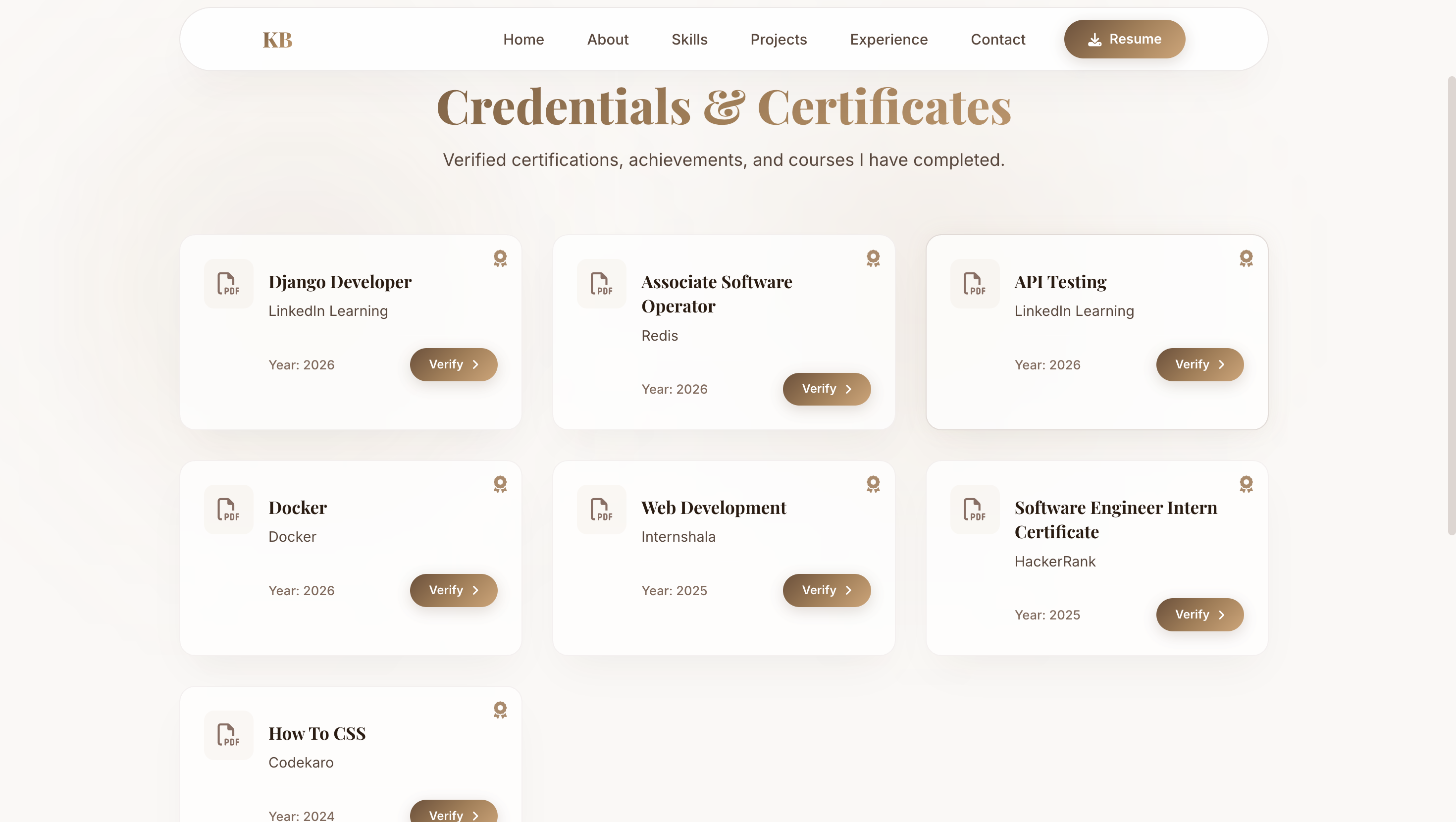Click the PDF icon on Docker card
The height and width of the screenshot is (822, 1456).
pos(228,510)
